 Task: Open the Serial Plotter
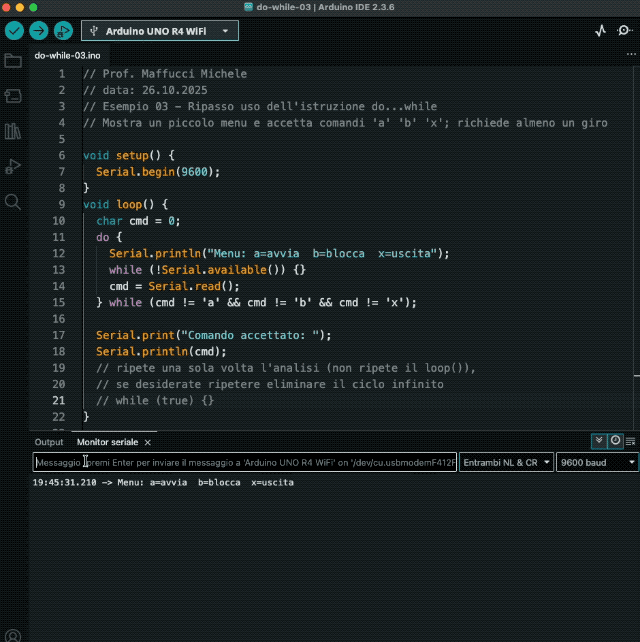pyautogui.click(x=600, y=31)
